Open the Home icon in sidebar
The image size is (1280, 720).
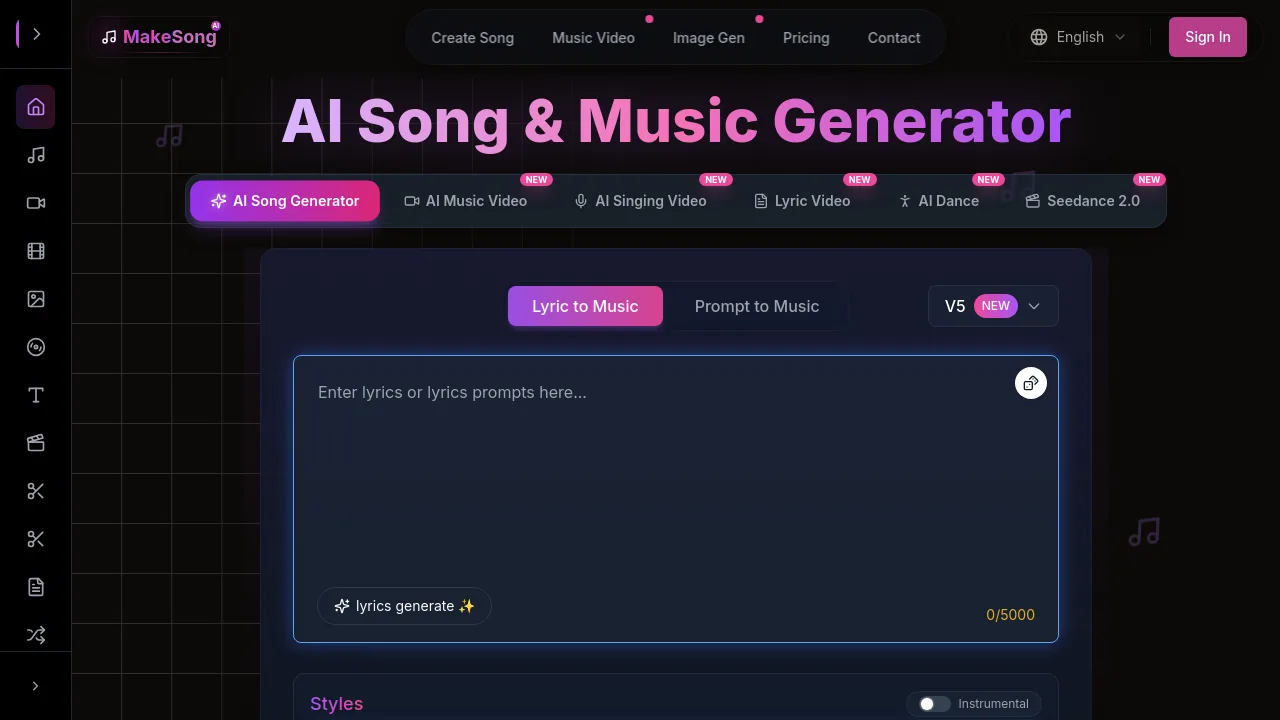tap(35, 107)
